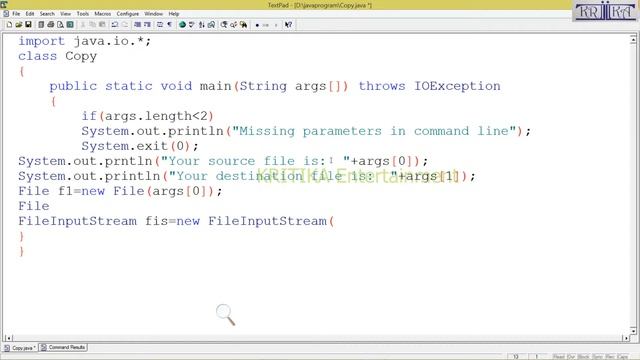The image size is (640, 360).
Task: Open Find in Files binoculars icon
Action: 244,25
